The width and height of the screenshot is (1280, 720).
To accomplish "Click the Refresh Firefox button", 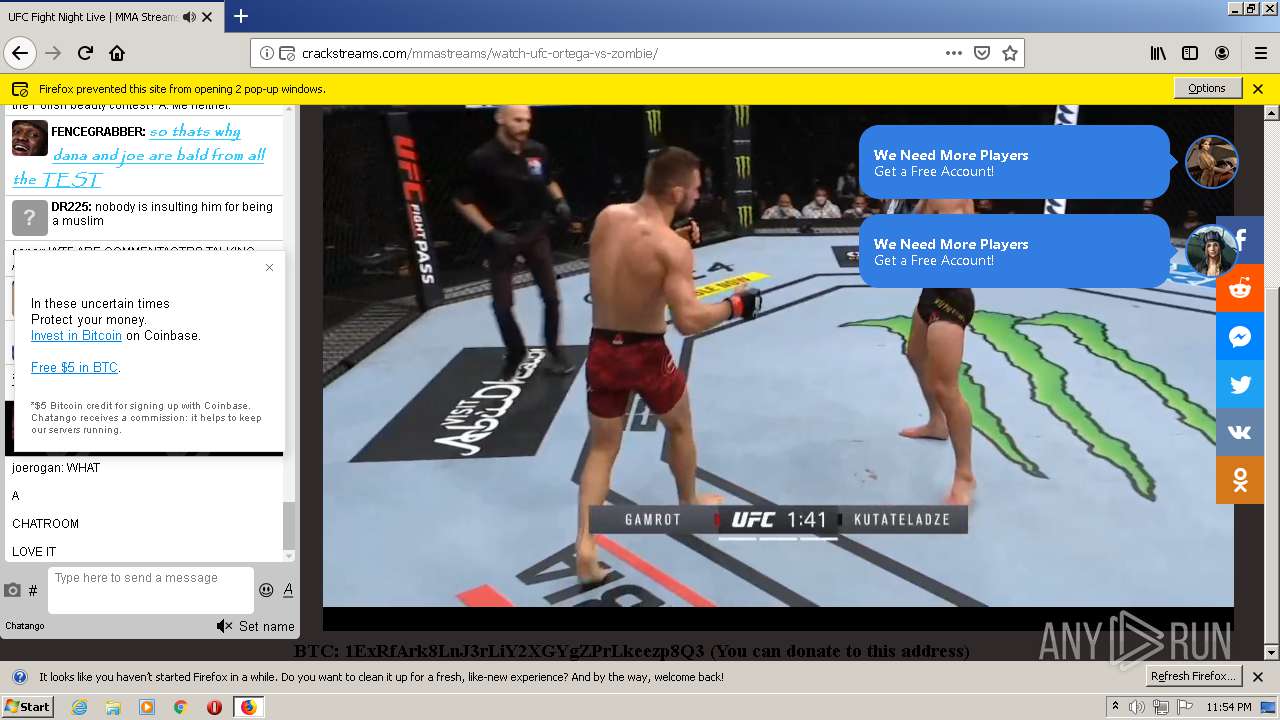I will (1194, 676).
